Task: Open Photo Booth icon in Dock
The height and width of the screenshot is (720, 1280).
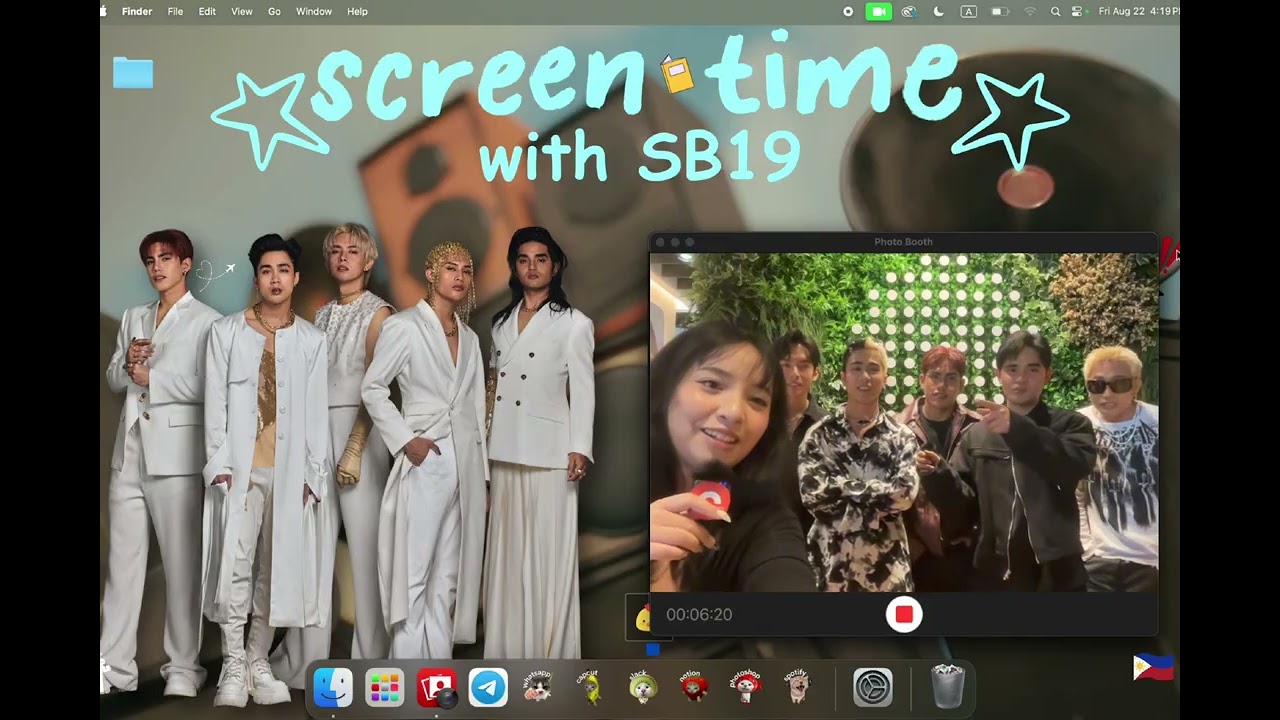Action: tap(436, 688)
